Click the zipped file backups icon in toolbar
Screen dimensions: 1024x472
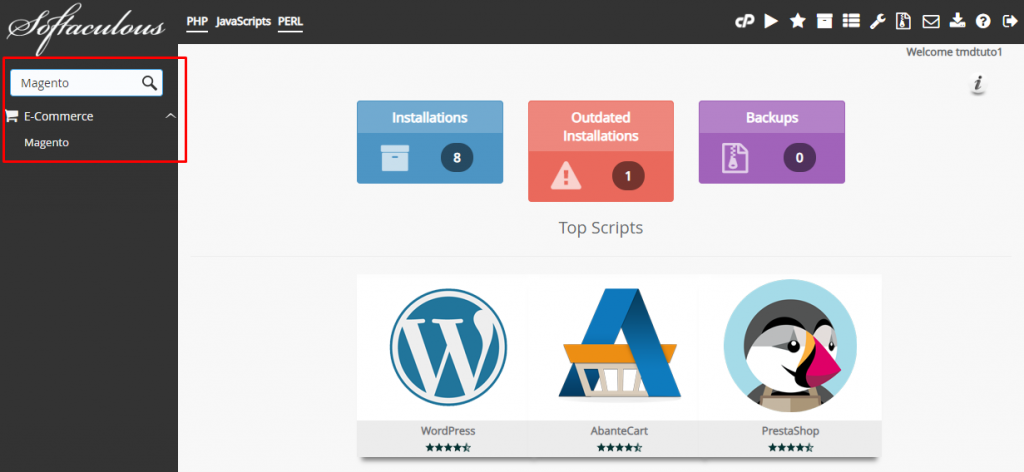[x=904, y=21]
